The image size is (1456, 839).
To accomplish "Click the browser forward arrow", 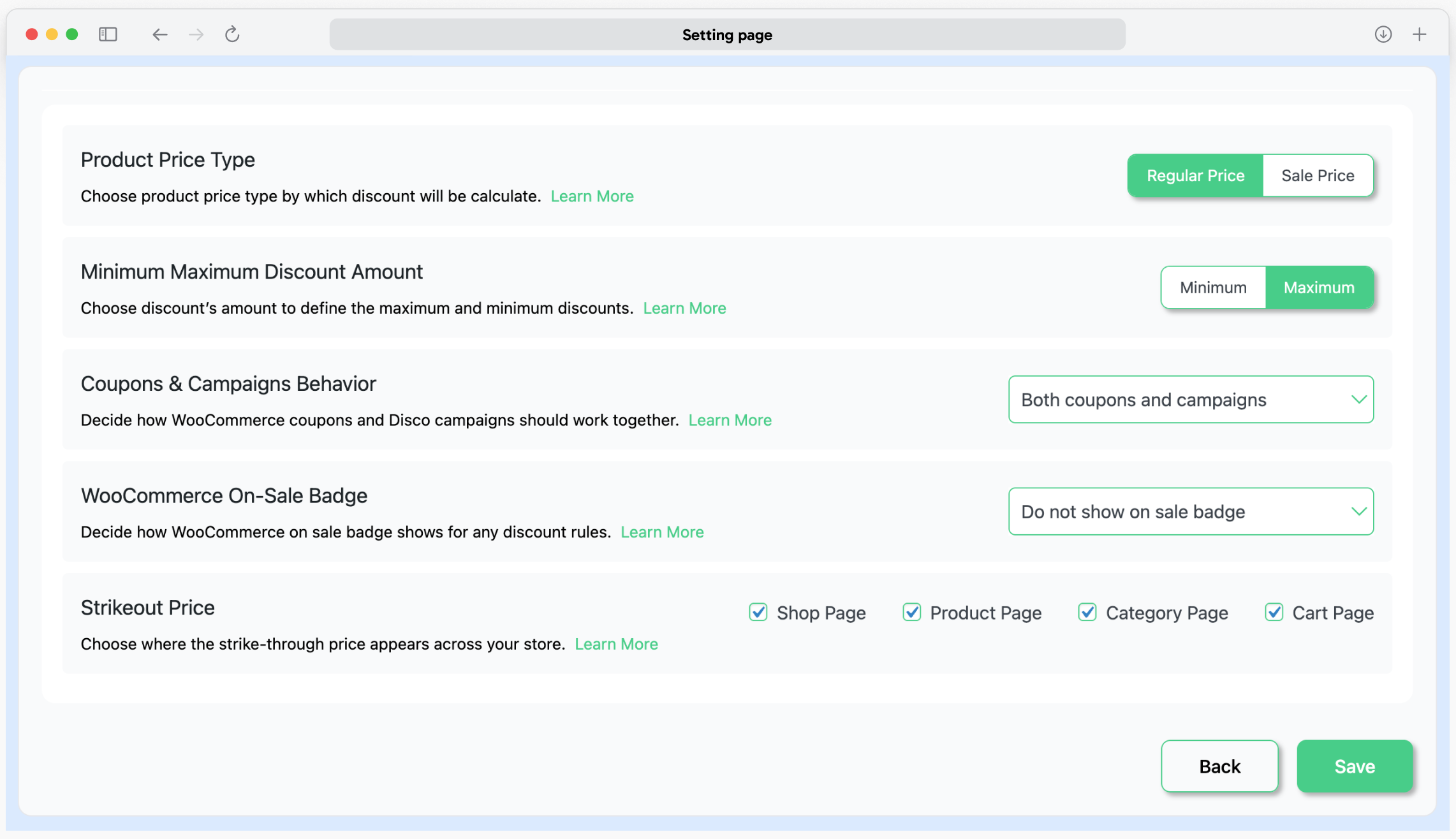I will (196, 34).
